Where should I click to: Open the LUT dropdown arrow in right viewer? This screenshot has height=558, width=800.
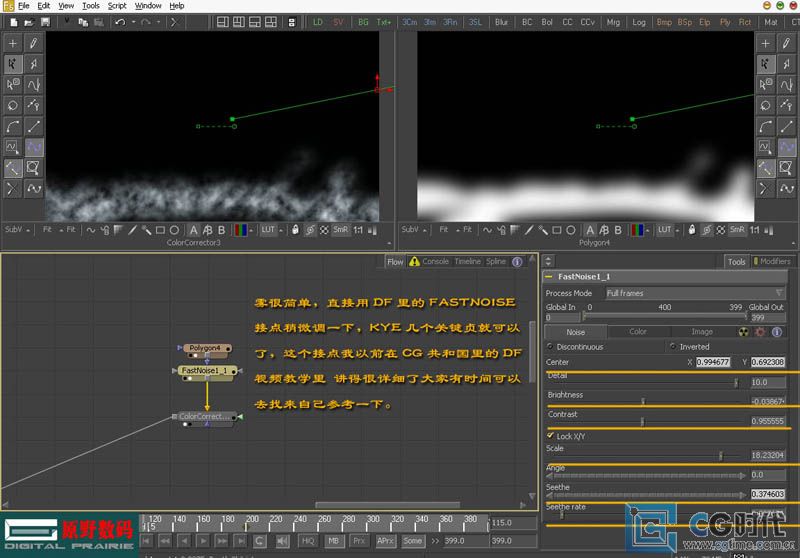click(678, 231)
